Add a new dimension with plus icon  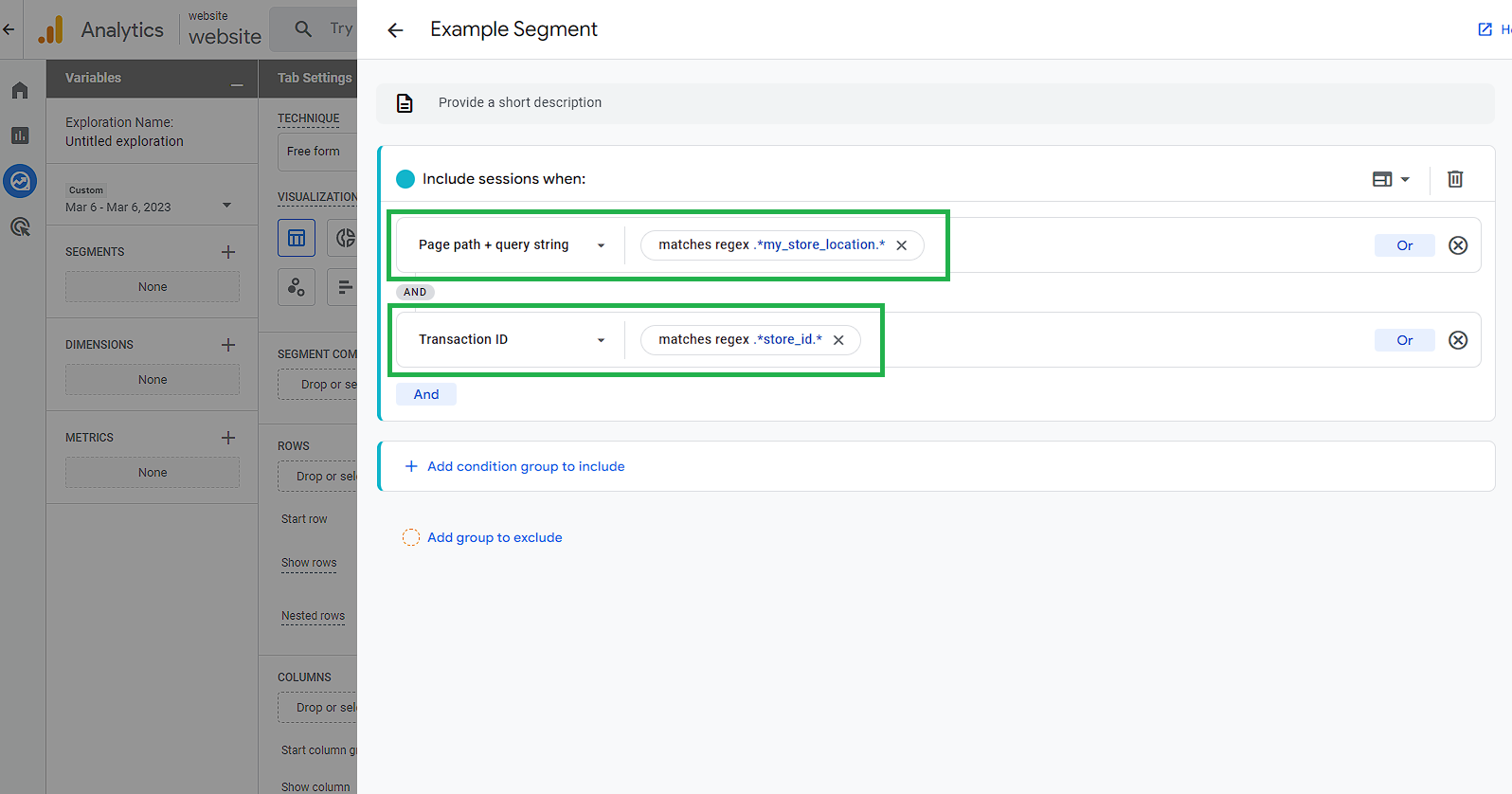click(228, 345)
